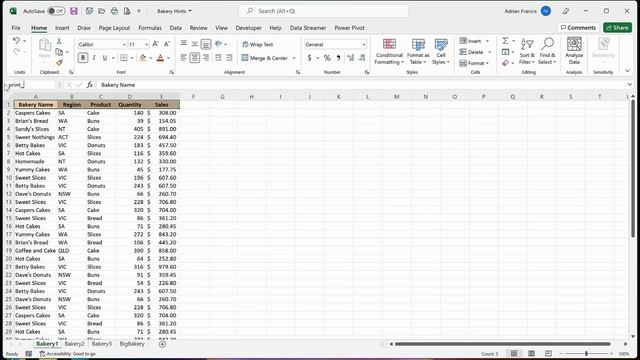Screen dimensions: 640x360
Task: Click the Align Left icon
Action: click(x=184, y=58)
